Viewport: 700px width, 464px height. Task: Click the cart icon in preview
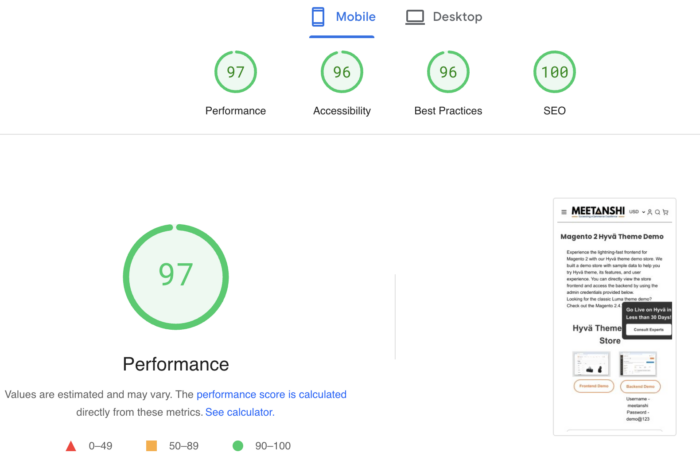coord(665,212)
